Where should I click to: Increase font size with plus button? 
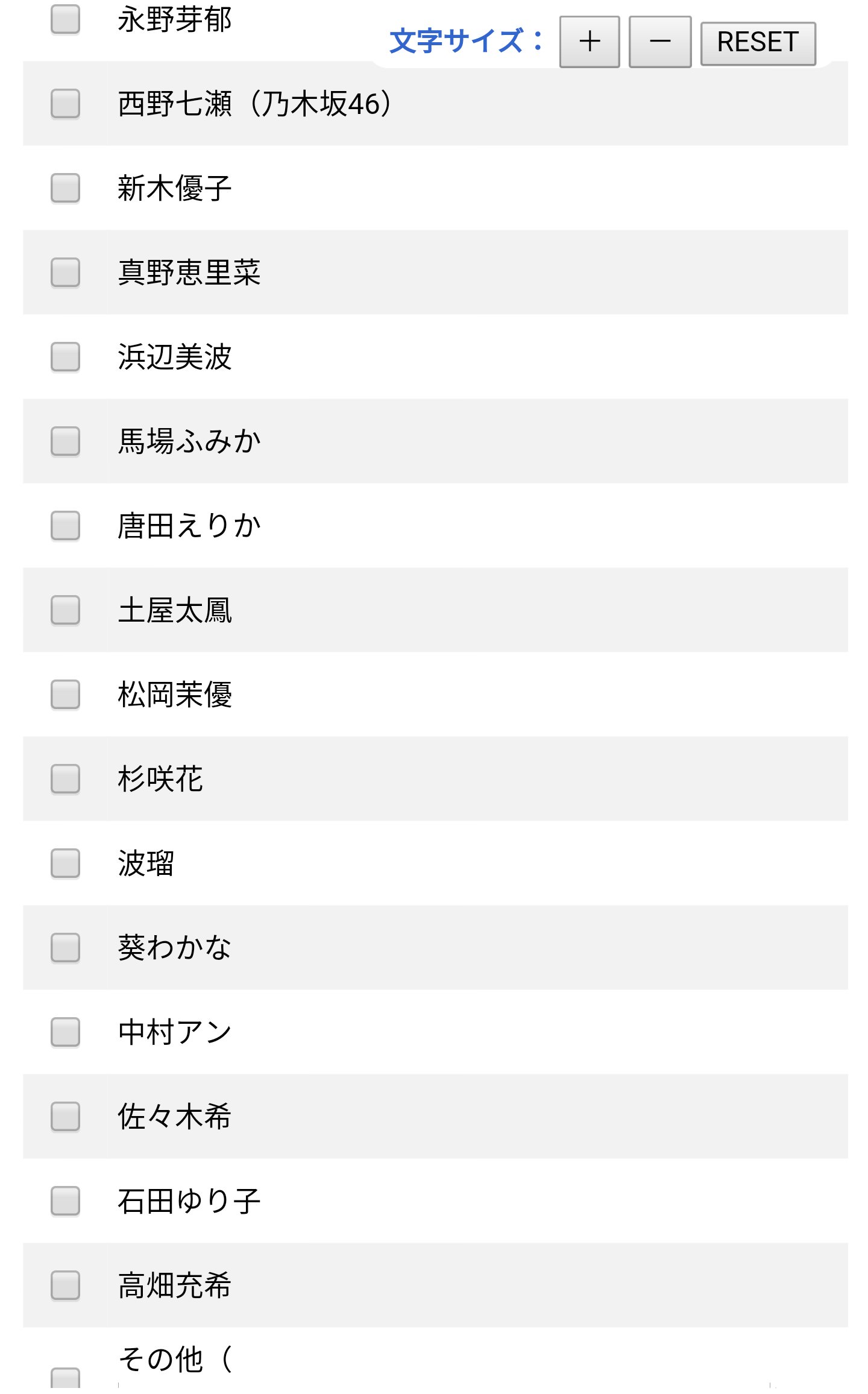point(589,42)
